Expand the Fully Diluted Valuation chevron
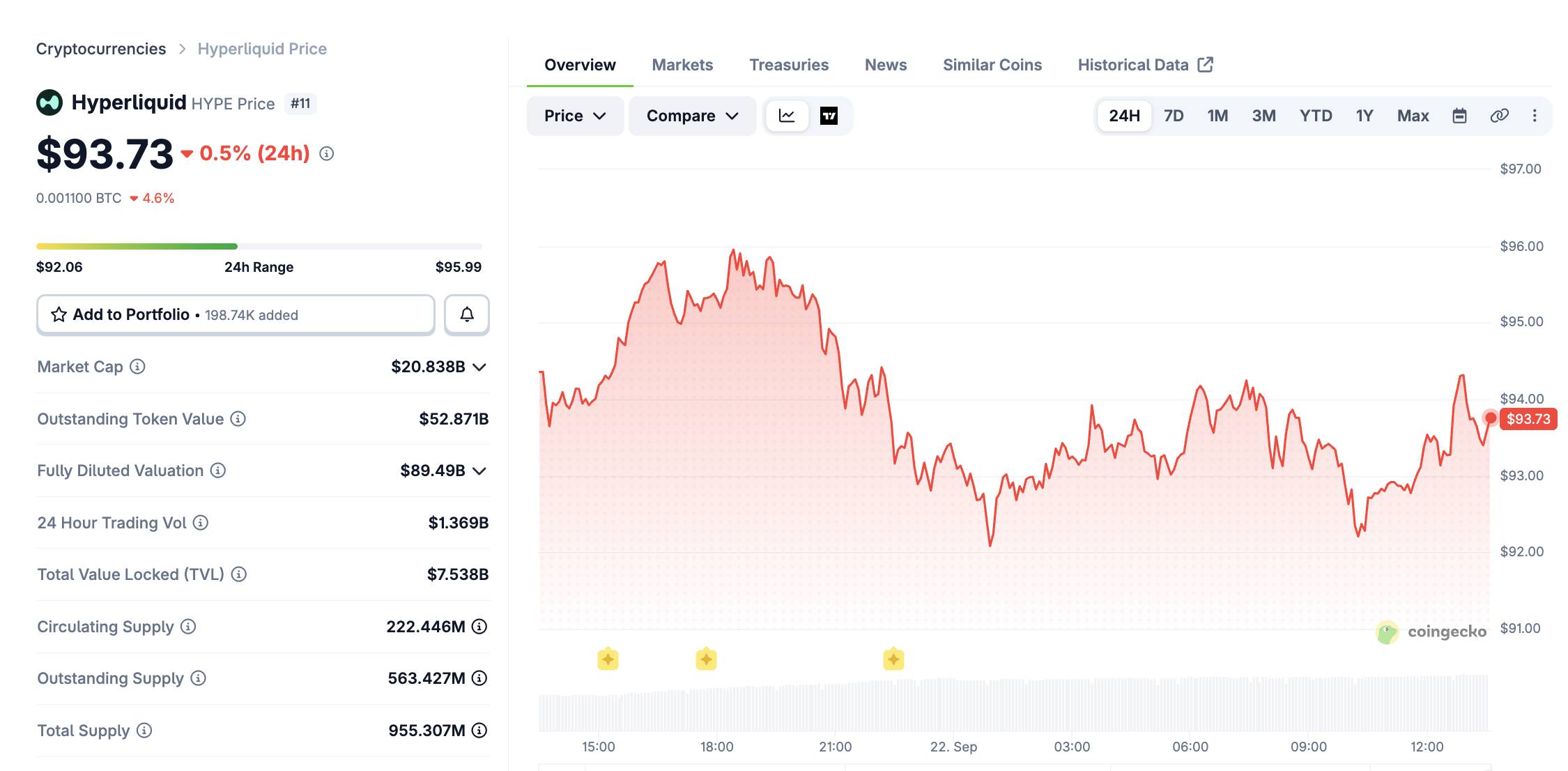1568x771 pixels. tap(479, 471)
